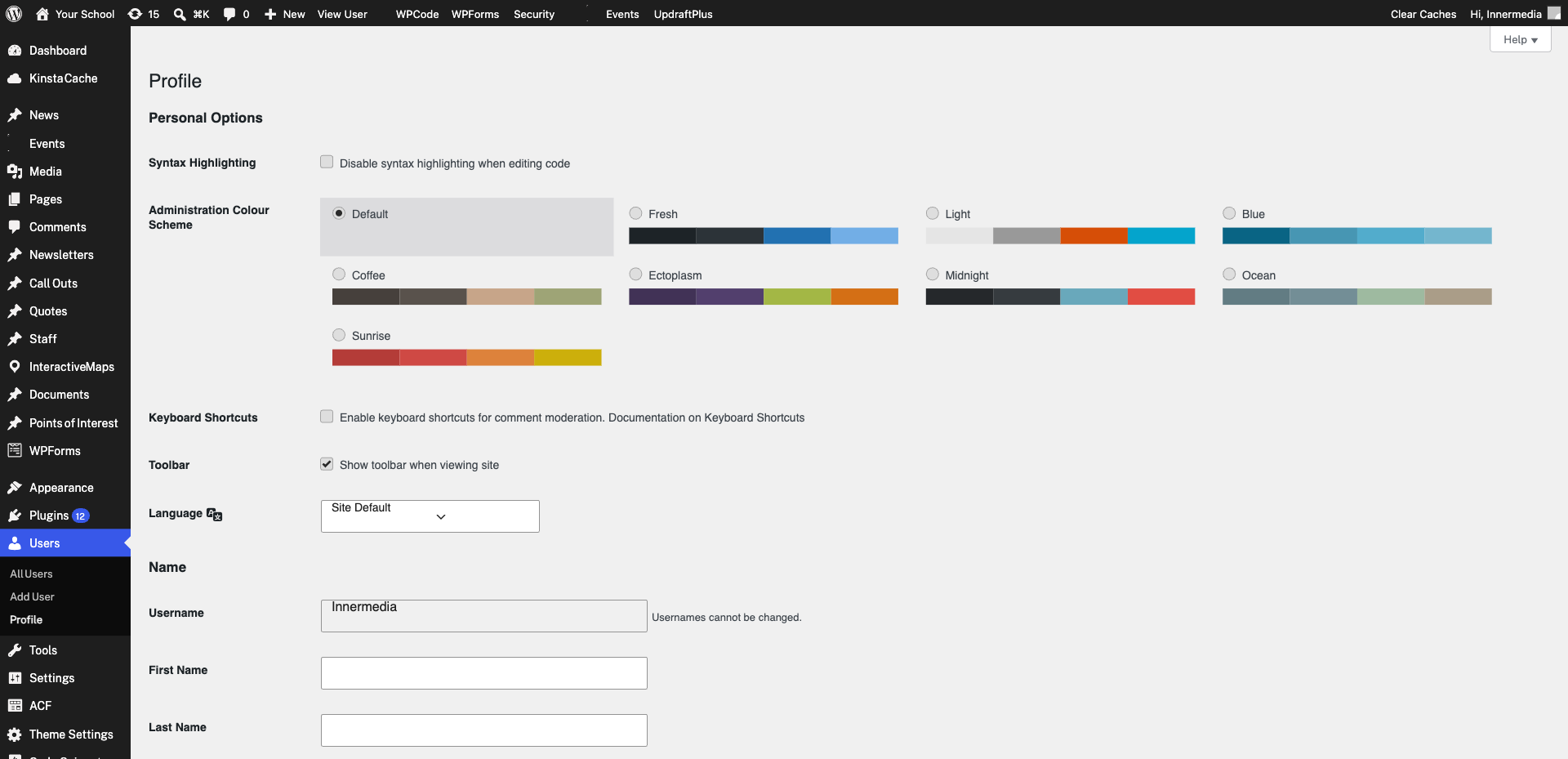Open updates icon showing 15

[135, 14]
